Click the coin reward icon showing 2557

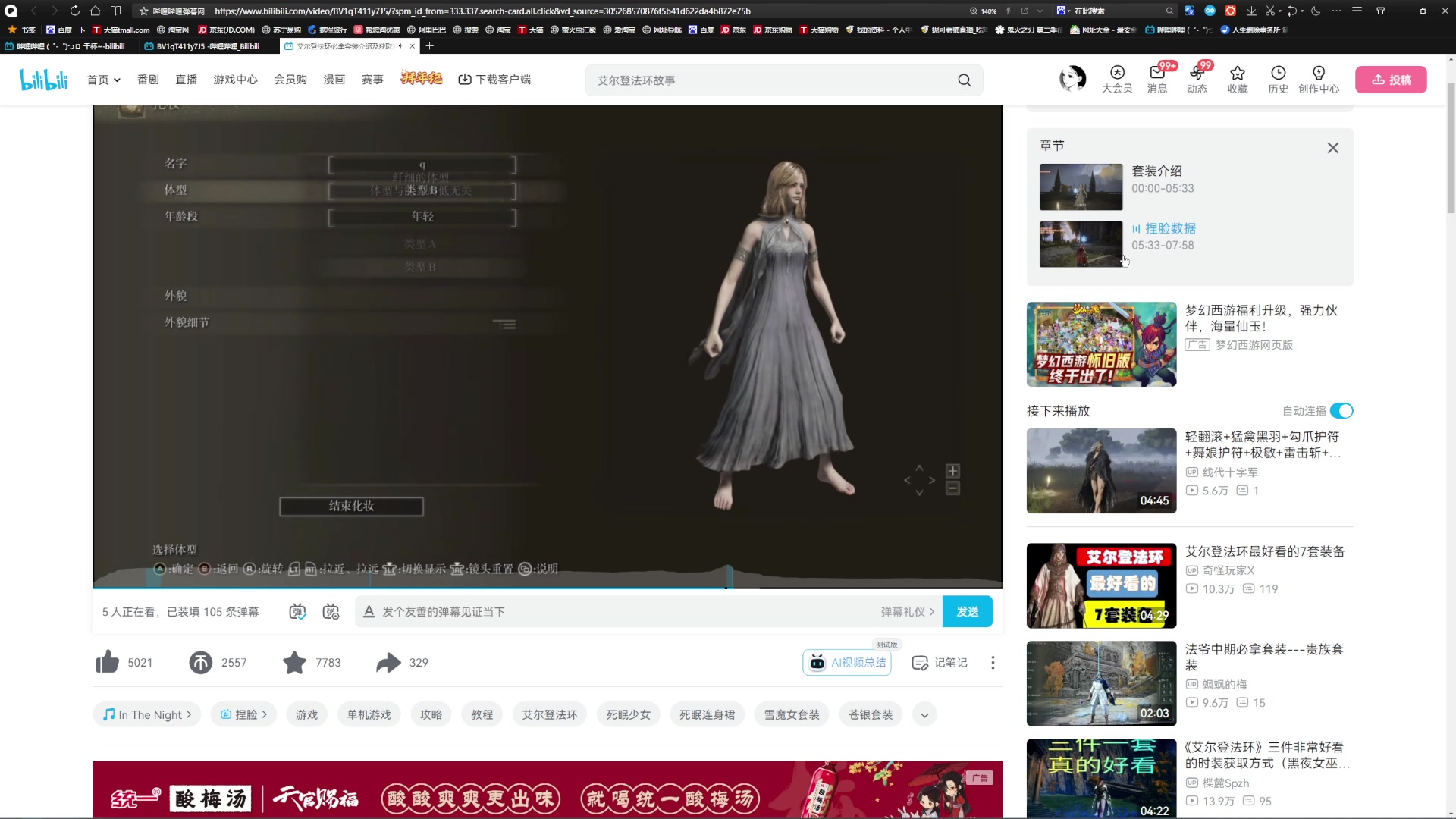[200, 662]
